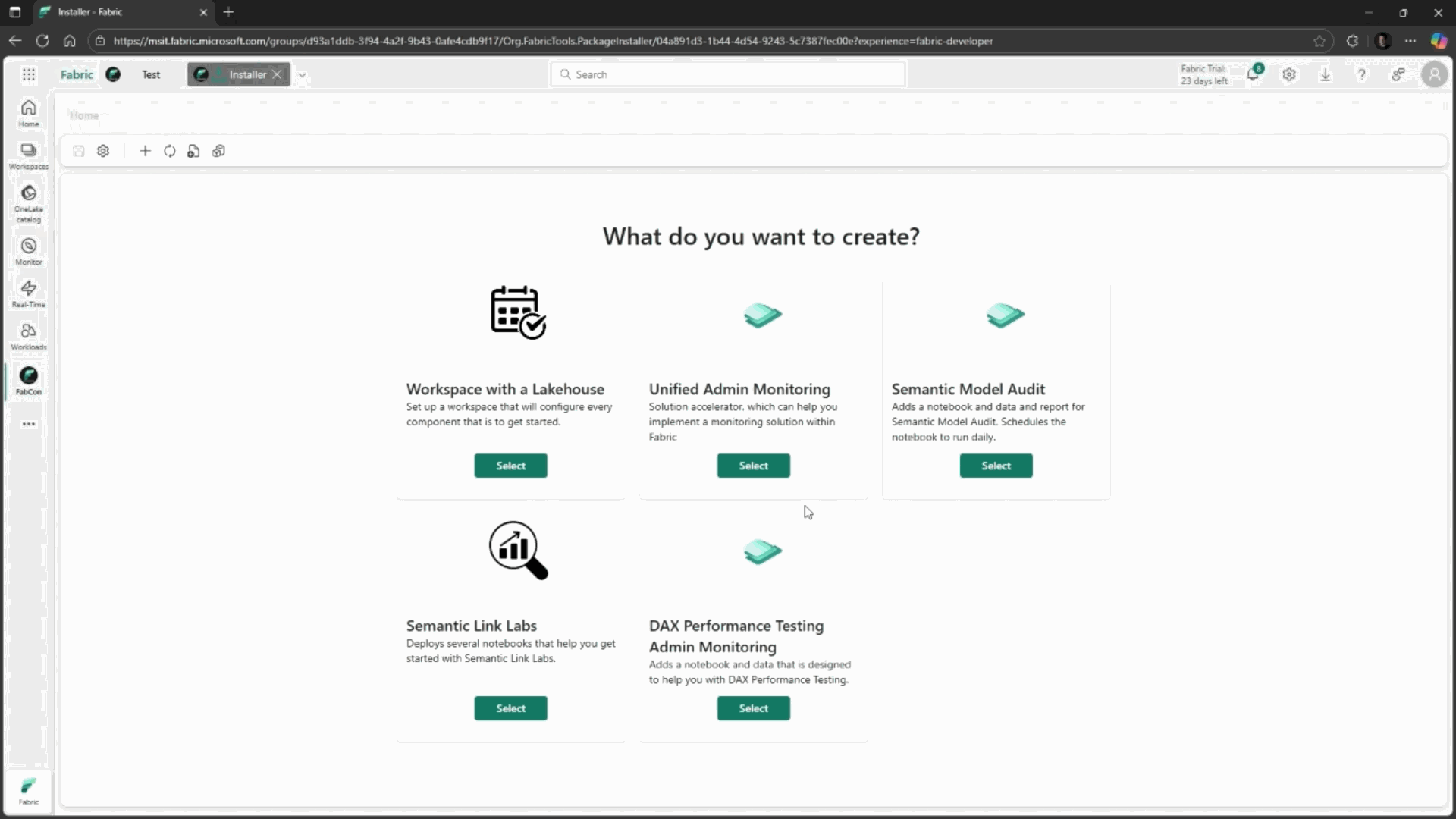This screenshot has height=819, width=1456.
Task: Expand the Installer tab chevron
Action: point(302,74)
